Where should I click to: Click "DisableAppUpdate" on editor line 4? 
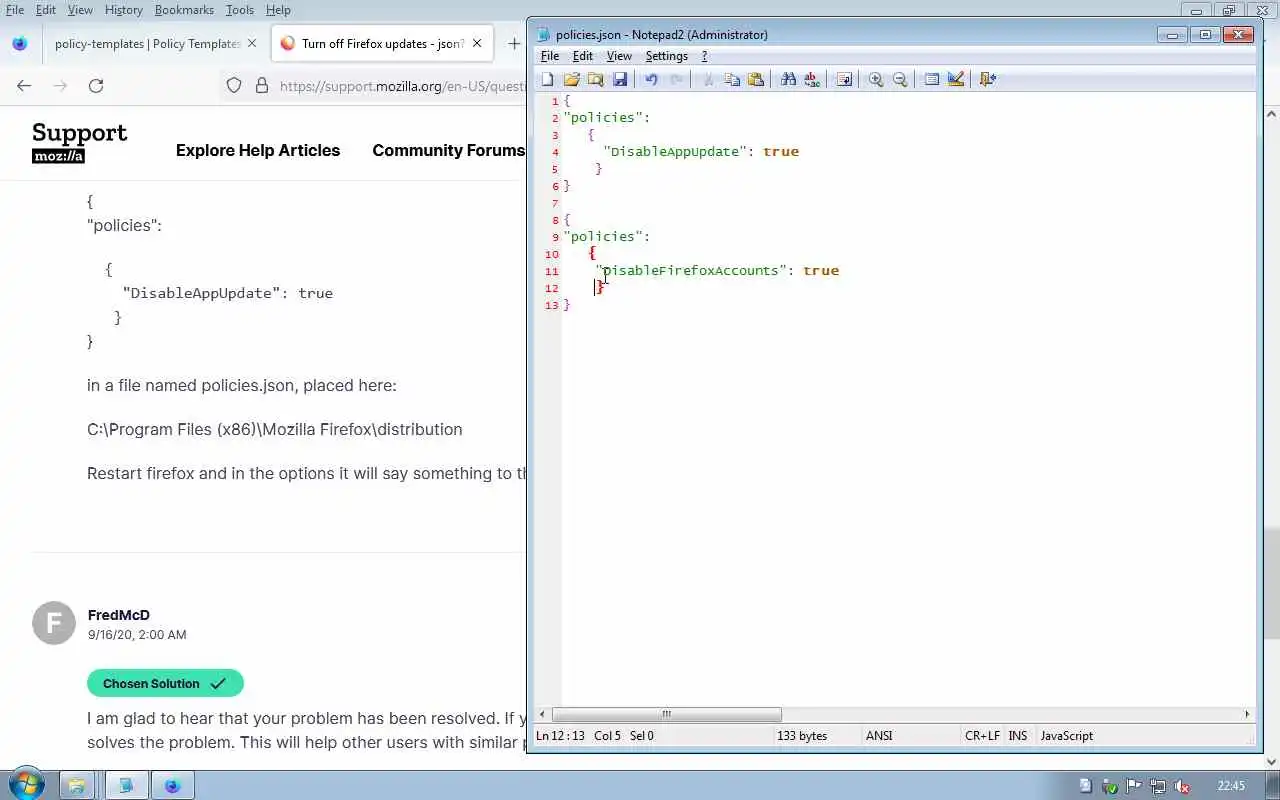[x=675, y=152]
